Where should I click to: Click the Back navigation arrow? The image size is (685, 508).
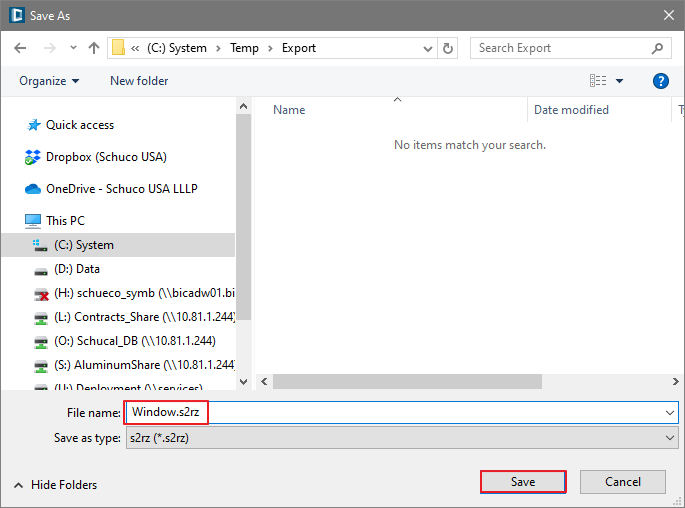coord(20,48)
